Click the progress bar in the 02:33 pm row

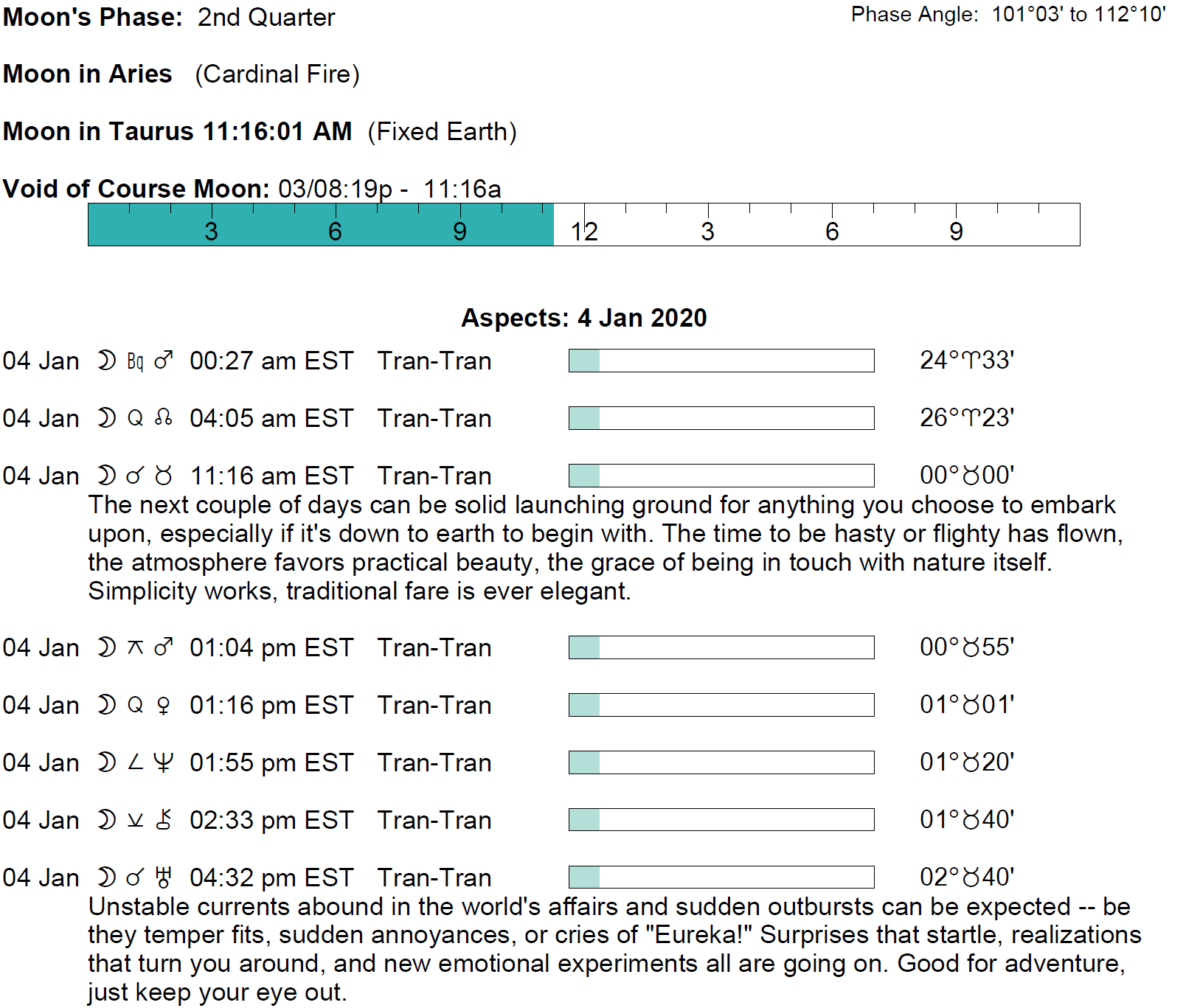coord(721,819)
